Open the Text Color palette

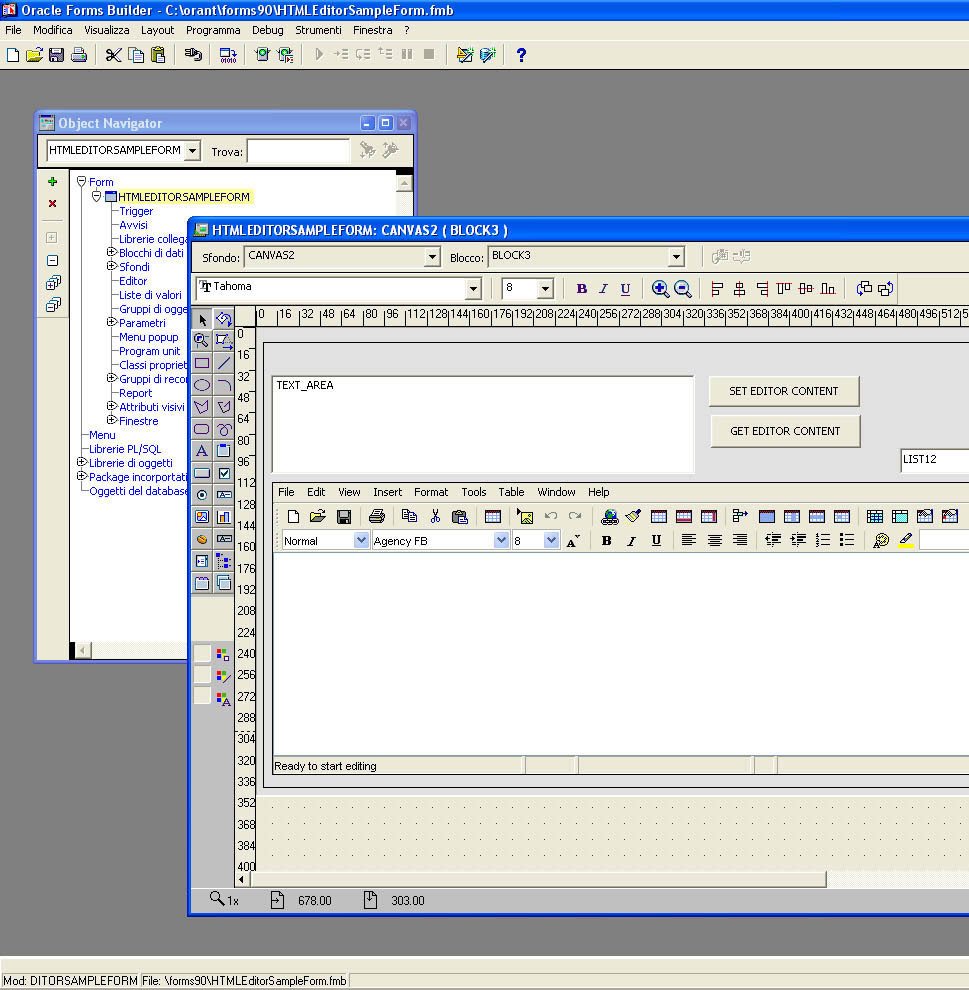coord(223,698)
